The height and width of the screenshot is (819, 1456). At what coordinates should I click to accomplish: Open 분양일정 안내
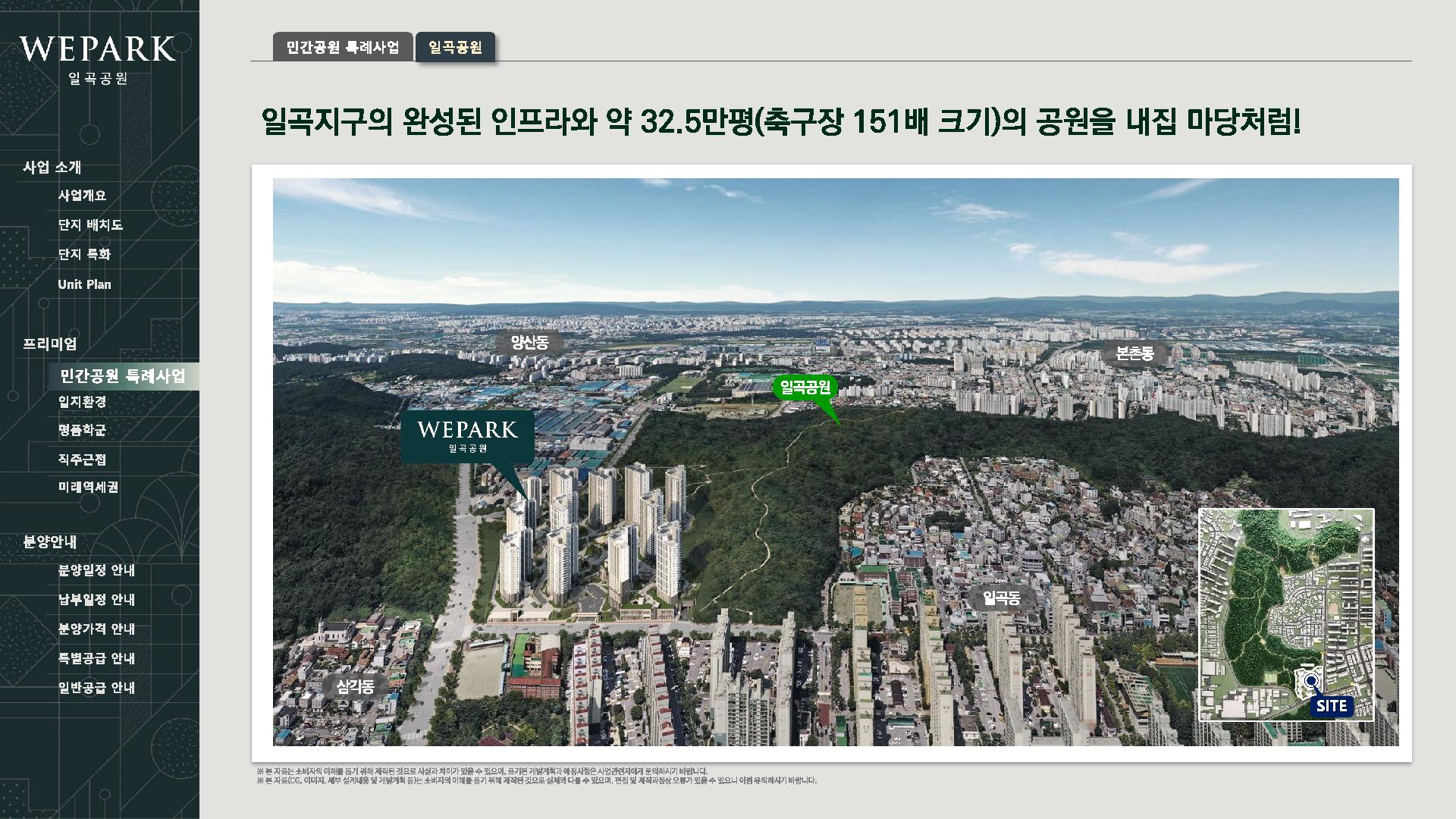coord(96,570)
